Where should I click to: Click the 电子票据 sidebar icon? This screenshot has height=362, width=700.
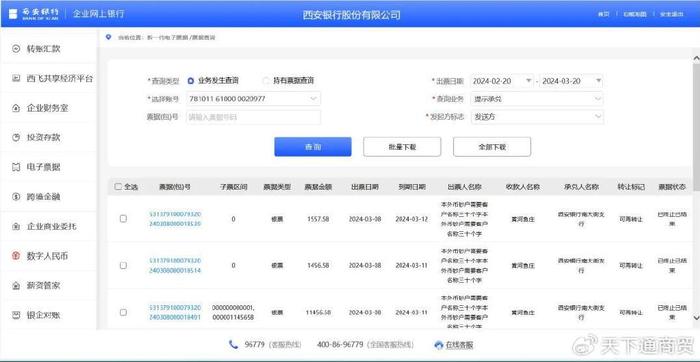click(x=16, y=167)
